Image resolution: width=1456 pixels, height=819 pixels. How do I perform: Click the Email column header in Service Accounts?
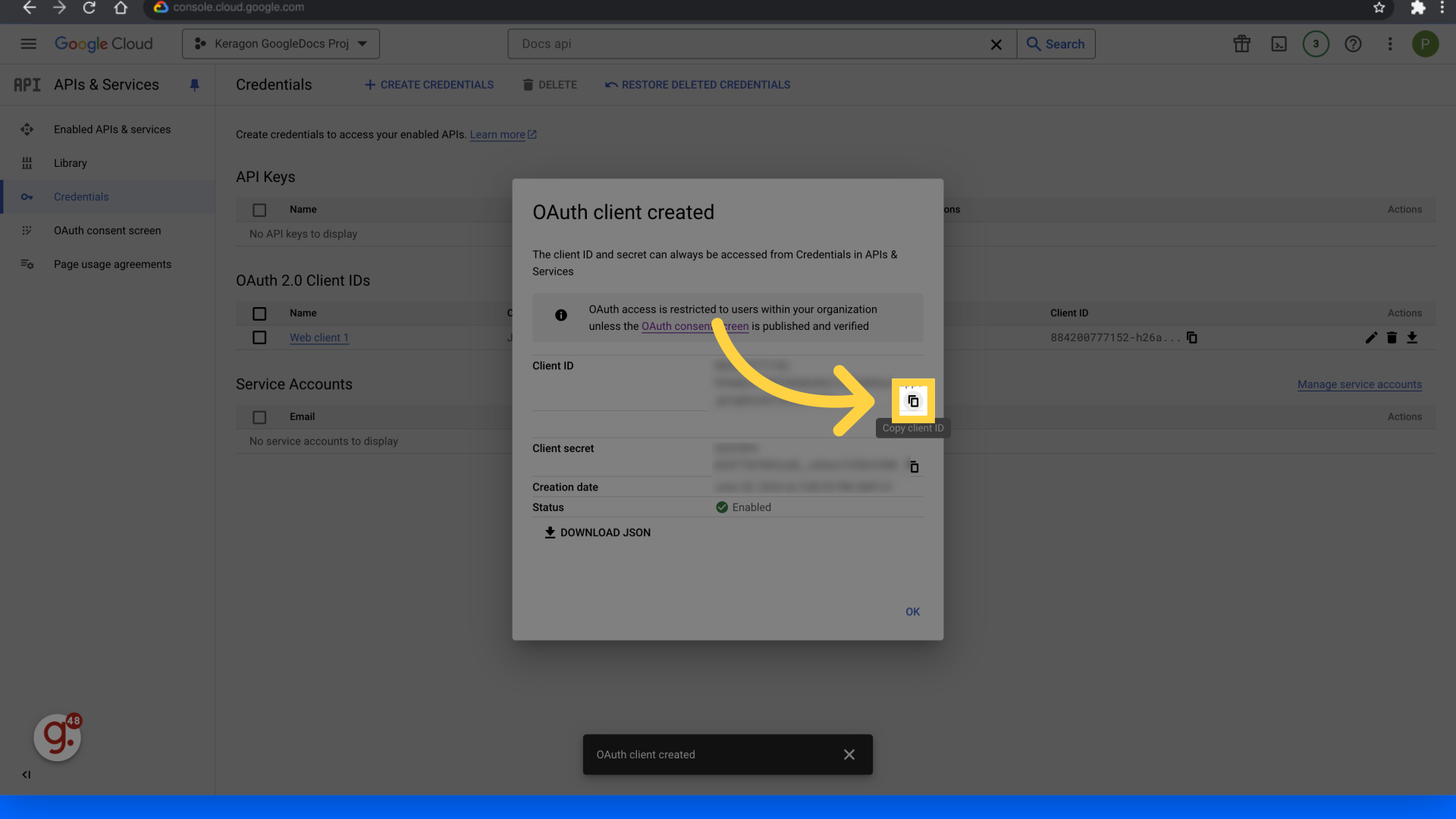(x=302, y=417)
